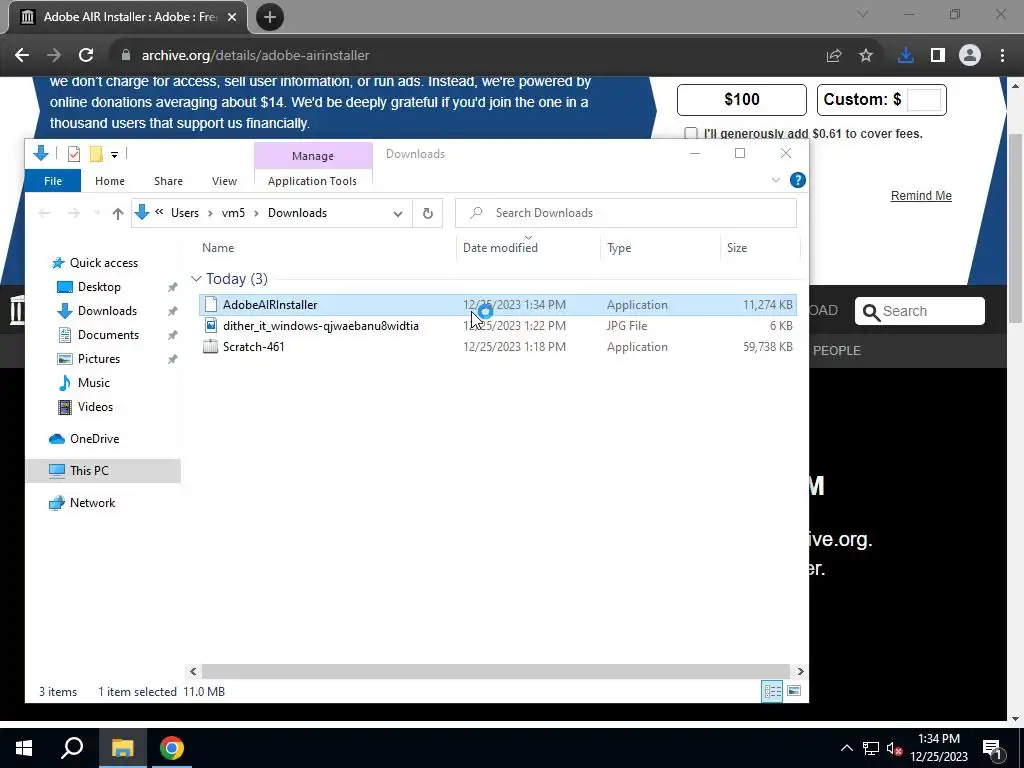
Task: Check the add $0.61 fees checkbox
Action: (691, 134)
